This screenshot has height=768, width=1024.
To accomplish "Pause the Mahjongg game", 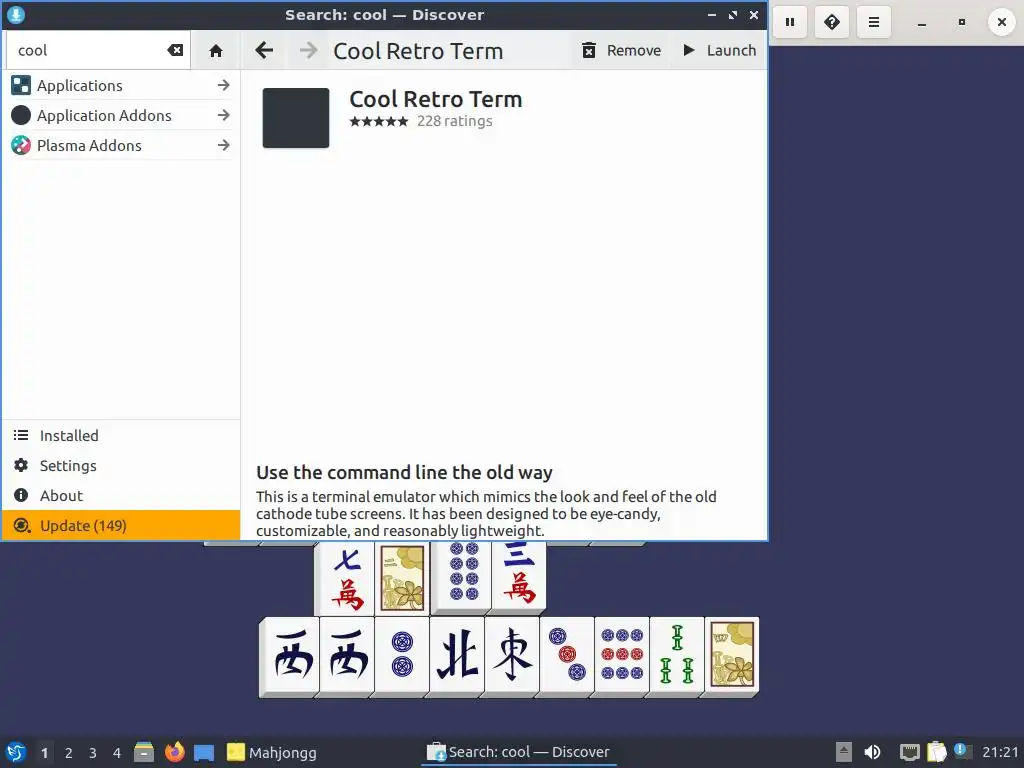I will 790,22.
